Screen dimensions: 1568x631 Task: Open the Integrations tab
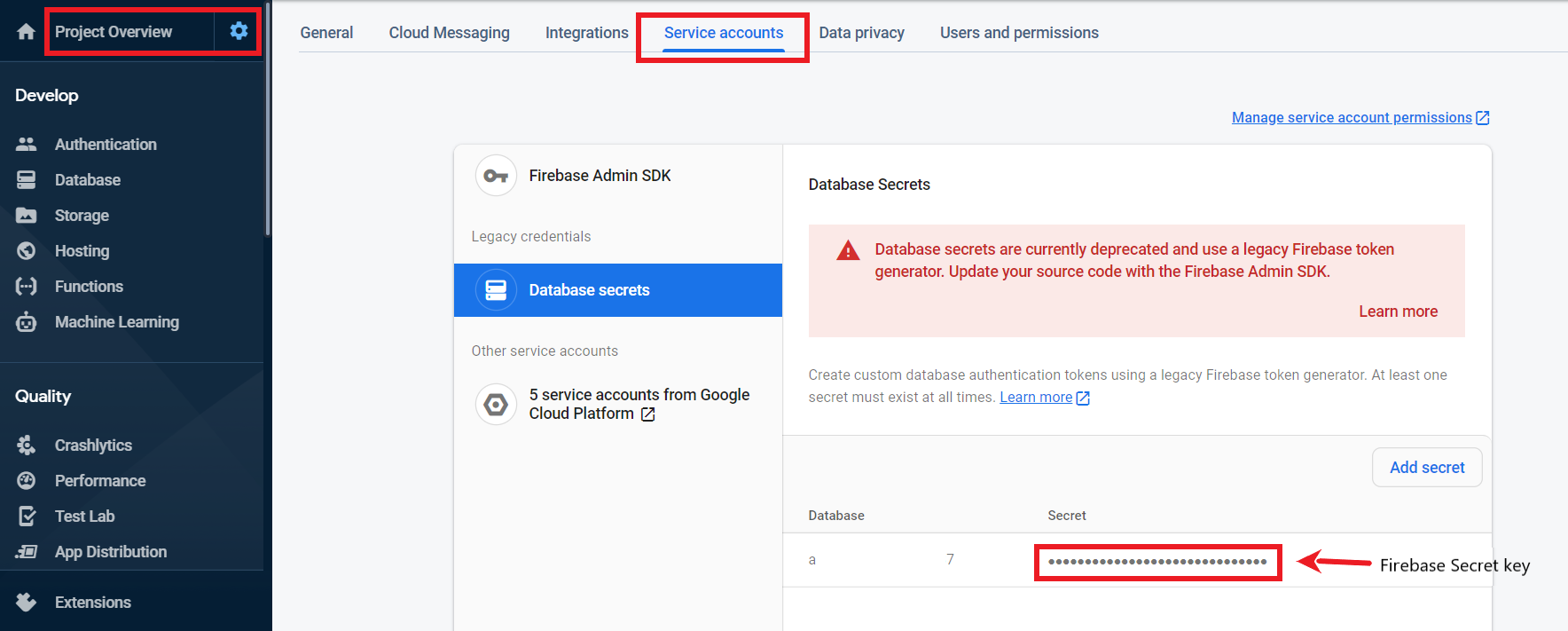point(586,33)
